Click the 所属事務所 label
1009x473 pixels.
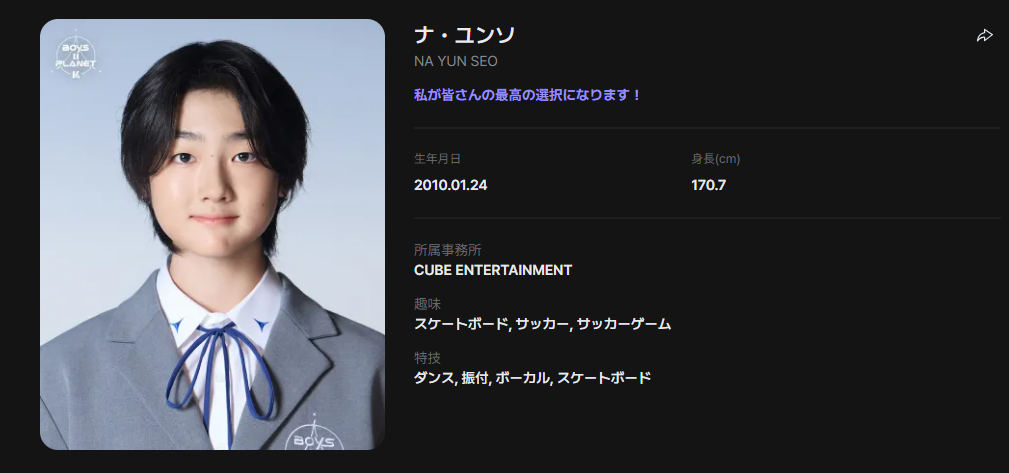(x=447, y=250)
